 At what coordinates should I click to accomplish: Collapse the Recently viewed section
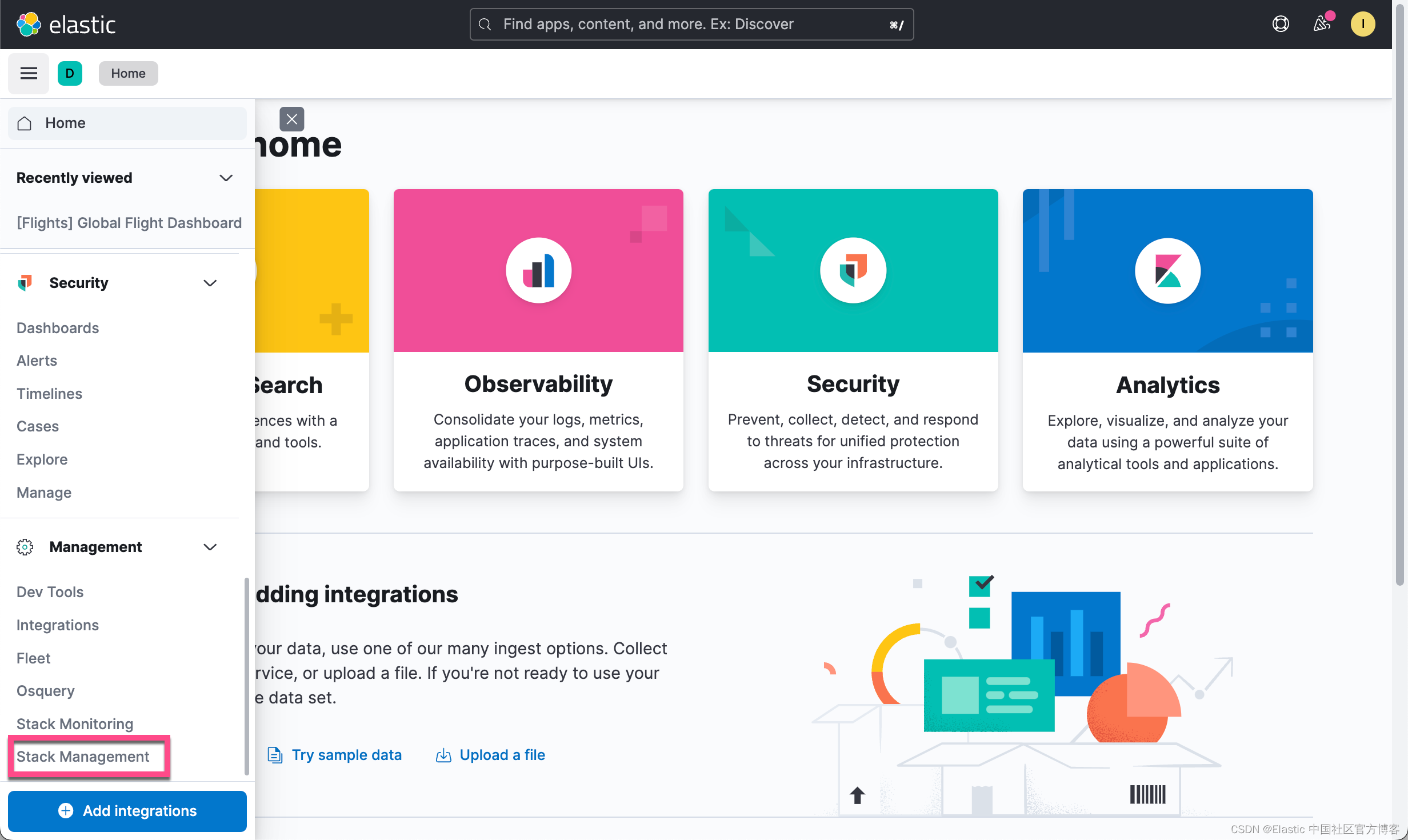click(226, 178)
